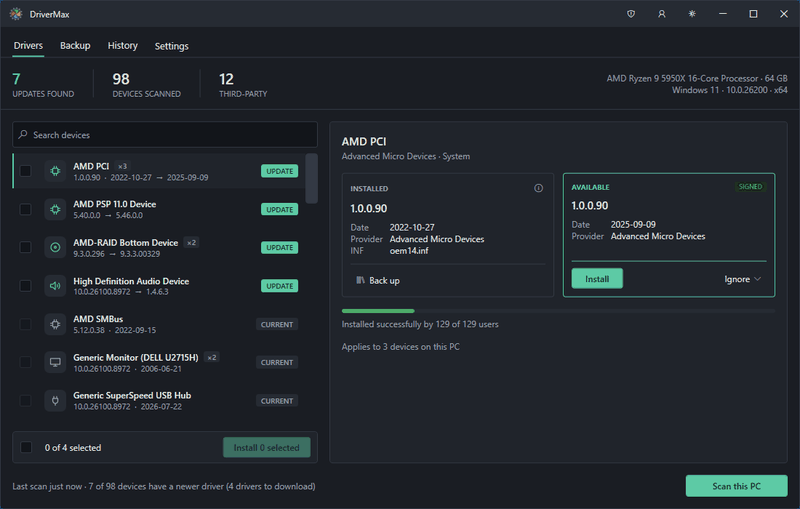800x509 pixels.
Task: Click 'oem14.inf' INF value
Action: (409, 250)
